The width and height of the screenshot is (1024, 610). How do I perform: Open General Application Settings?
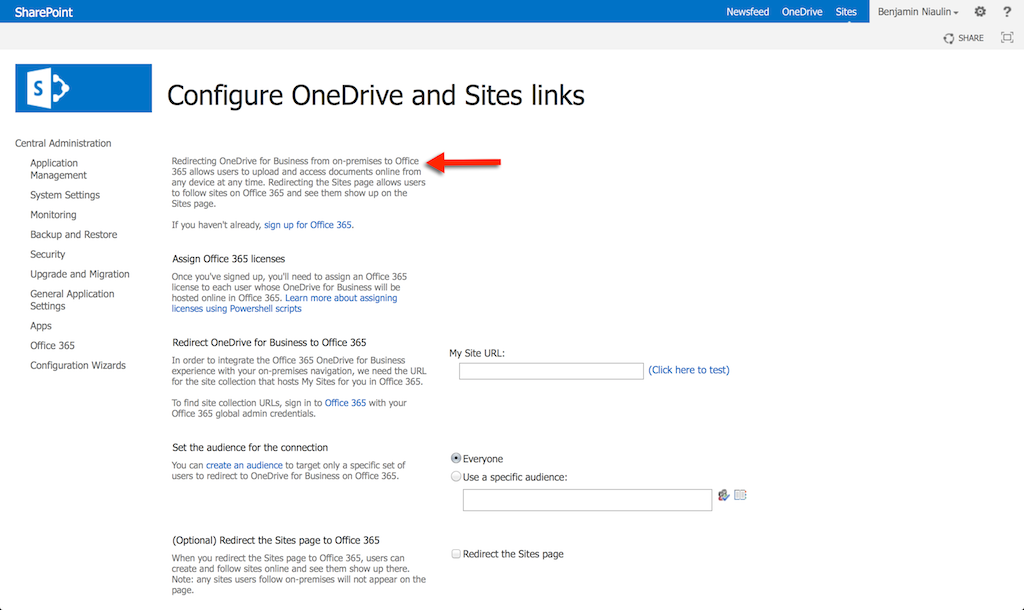tap(72, 299)
